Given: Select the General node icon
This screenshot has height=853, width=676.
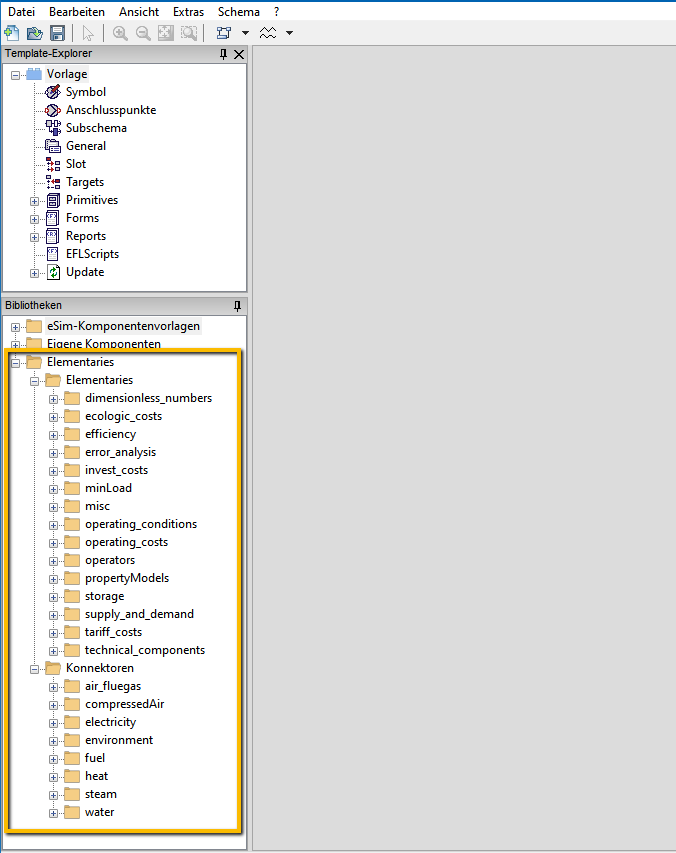Looking at the screenshot, I should click(x=53, y=146).
